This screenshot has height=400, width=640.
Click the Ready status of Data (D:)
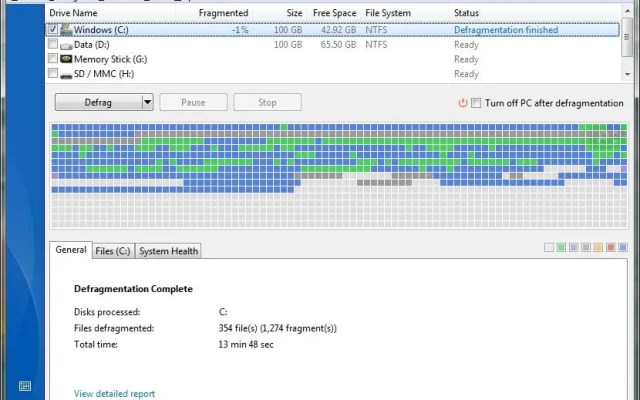[466, 44]
